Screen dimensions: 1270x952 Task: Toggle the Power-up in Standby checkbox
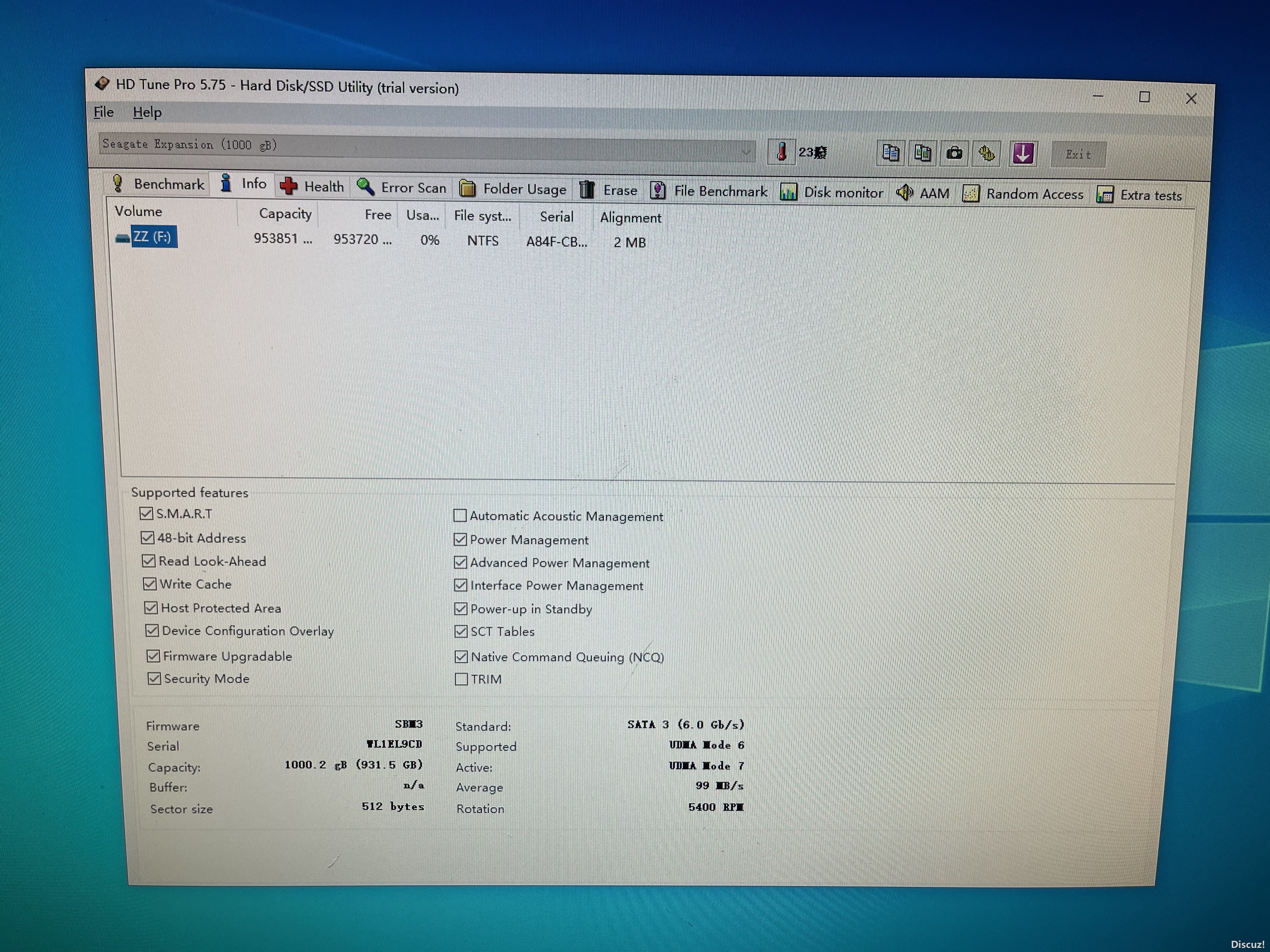pyautogui.click(x=461, y=608)
